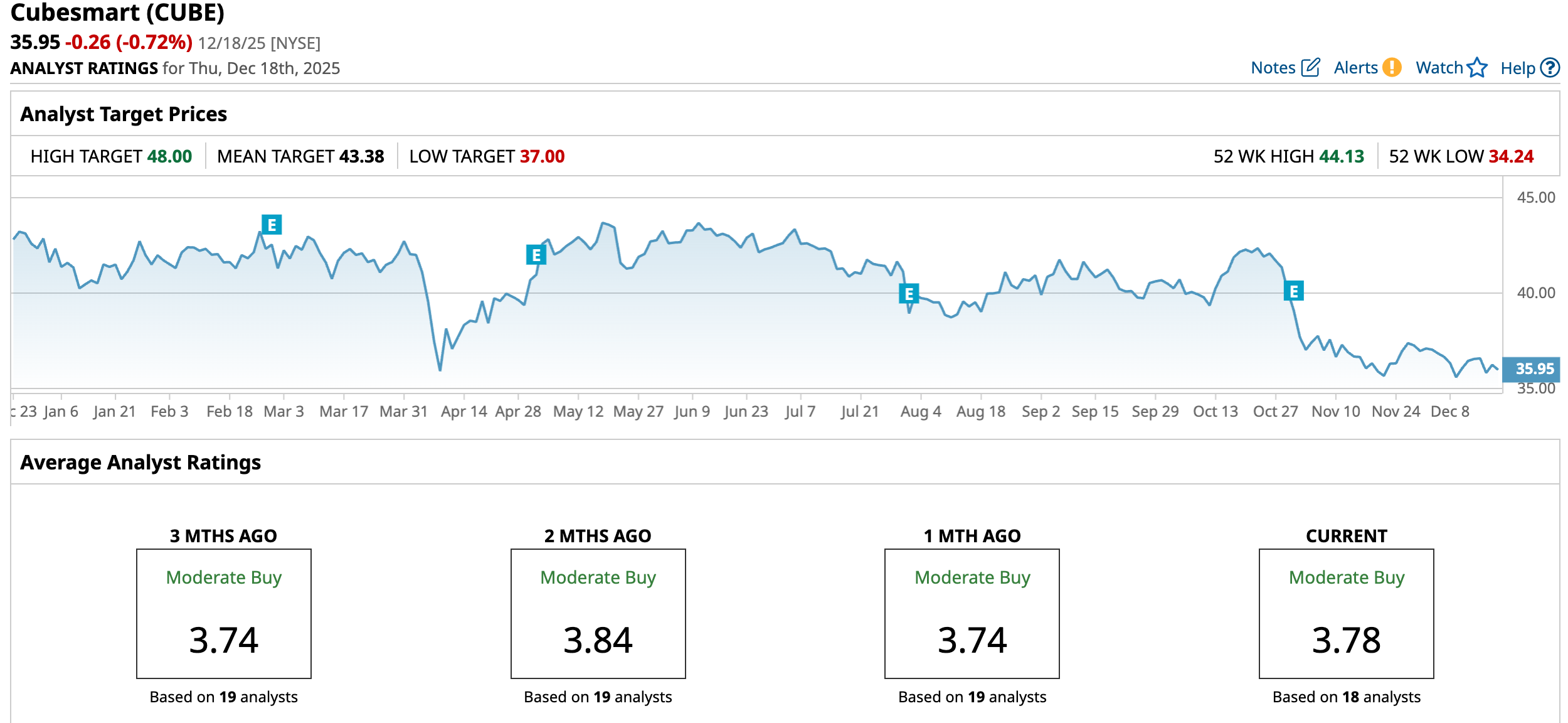The width and height of the screenshot is (1568, 723).
Task: Select the CURRENT 3.78 rating box
Action: (x=1346, y=613)
